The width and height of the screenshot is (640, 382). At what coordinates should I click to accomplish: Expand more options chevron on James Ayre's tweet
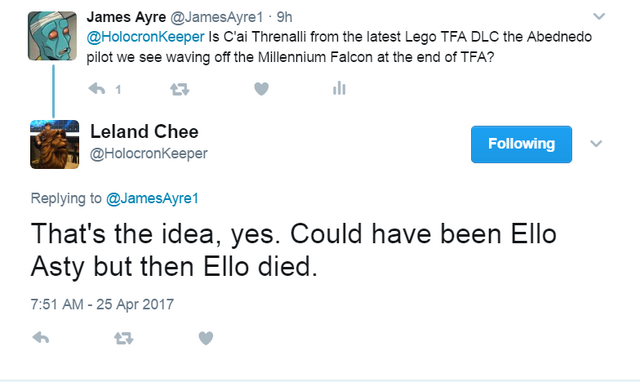(x=599, y=16)
